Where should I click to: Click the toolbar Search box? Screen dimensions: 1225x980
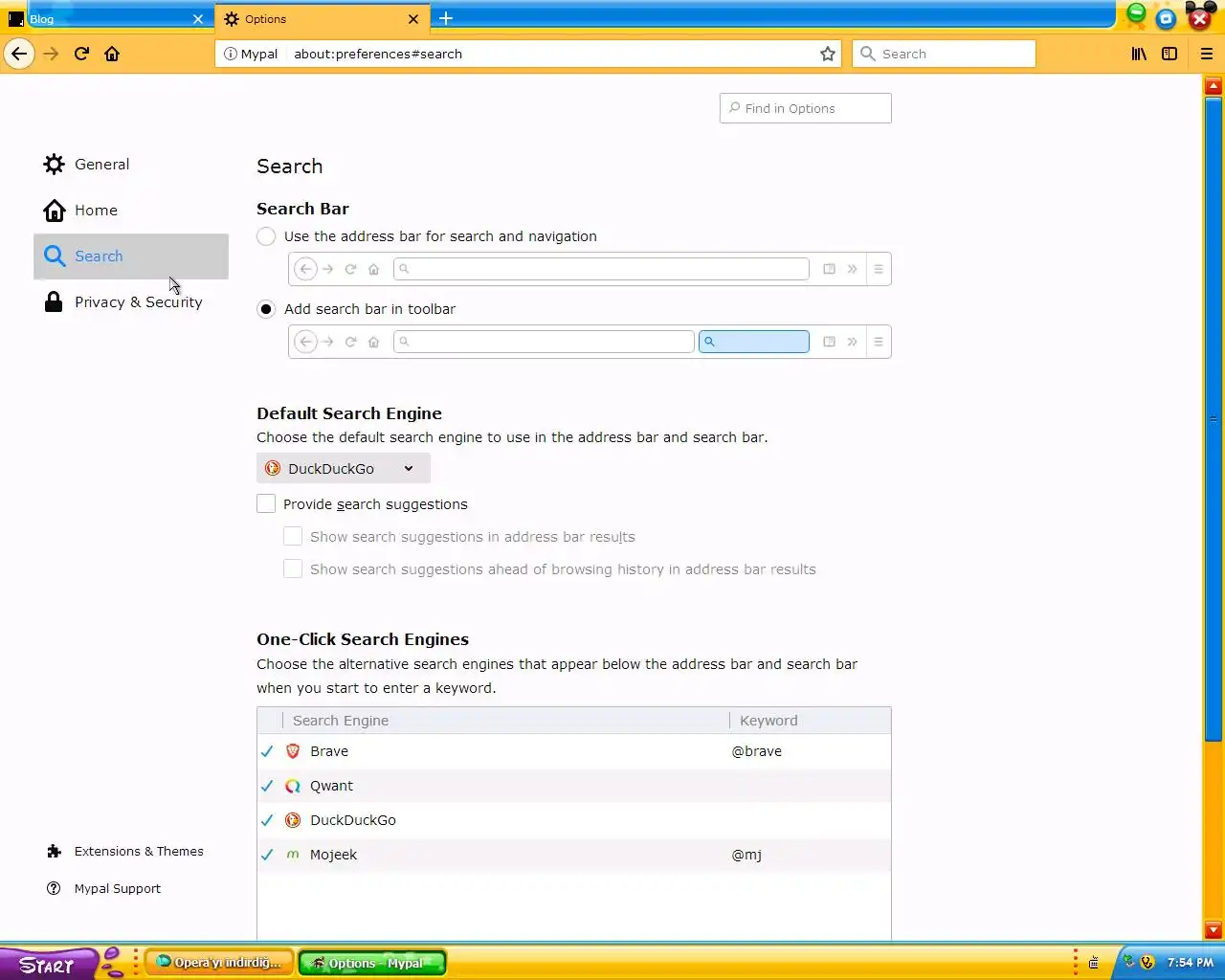pyautogui.click(x=944, y=54)
